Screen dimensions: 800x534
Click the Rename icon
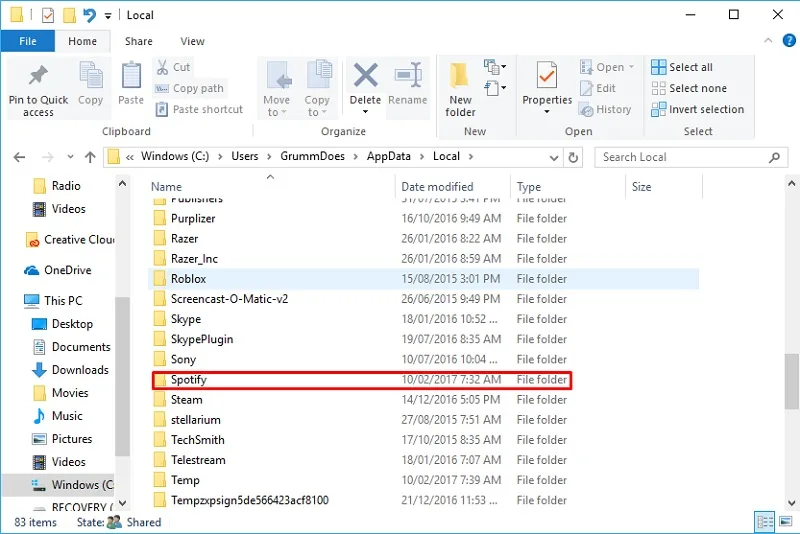coord(408,75)
